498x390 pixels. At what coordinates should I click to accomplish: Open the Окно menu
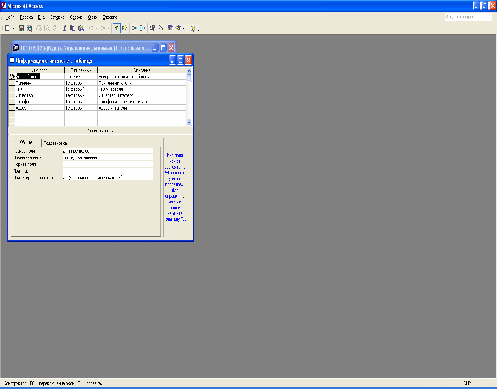[x=92, y=17]
